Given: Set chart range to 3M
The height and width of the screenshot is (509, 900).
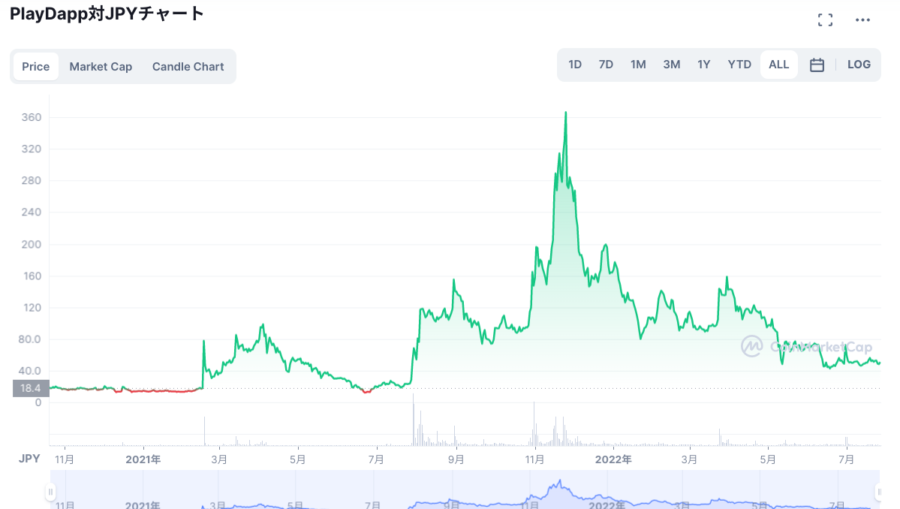Looking at the screenshot, I should [x=672, y=65].
